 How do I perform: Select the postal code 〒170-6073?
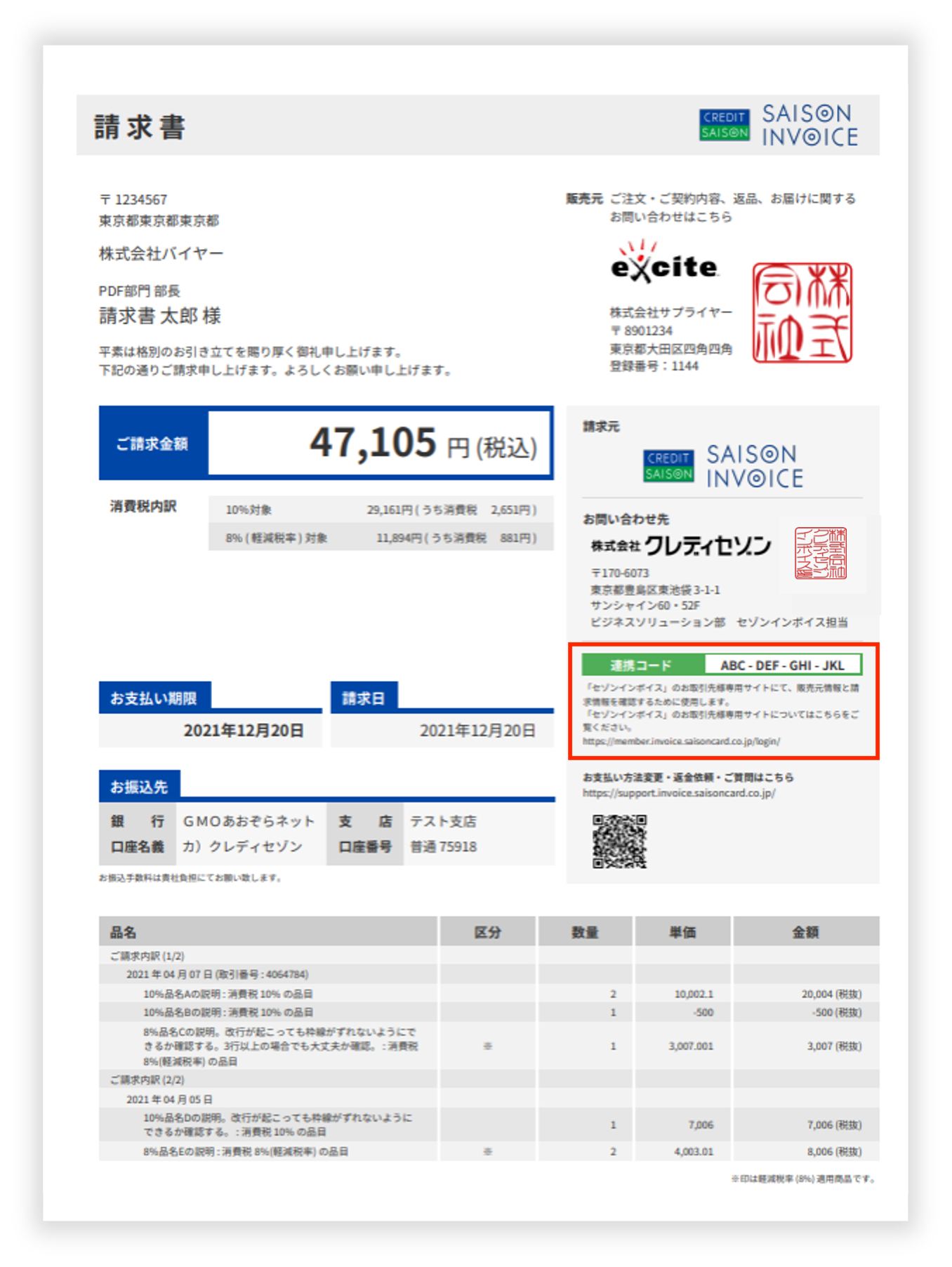620,573
